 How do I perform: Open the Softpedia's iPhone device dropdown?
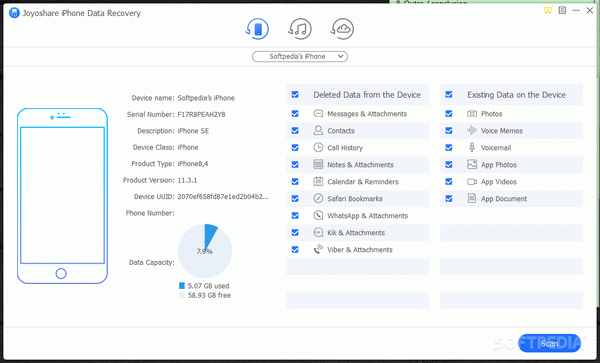pyautogui.click(x=300, y=57)
